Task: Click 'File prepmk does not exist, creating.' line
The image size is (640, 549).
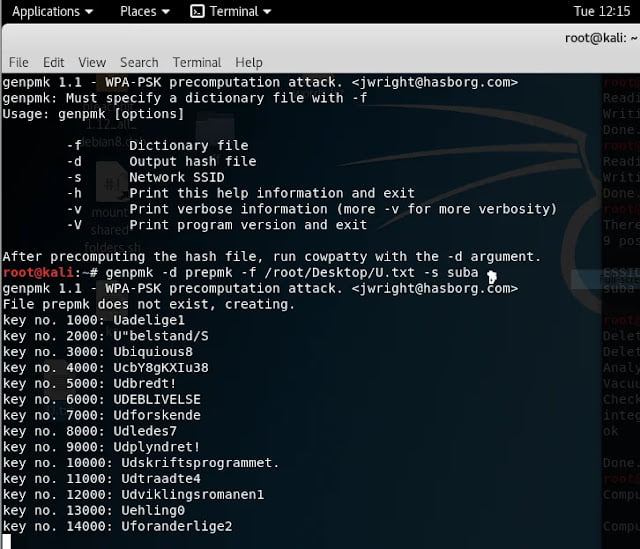Action: [x=149, y=304]
